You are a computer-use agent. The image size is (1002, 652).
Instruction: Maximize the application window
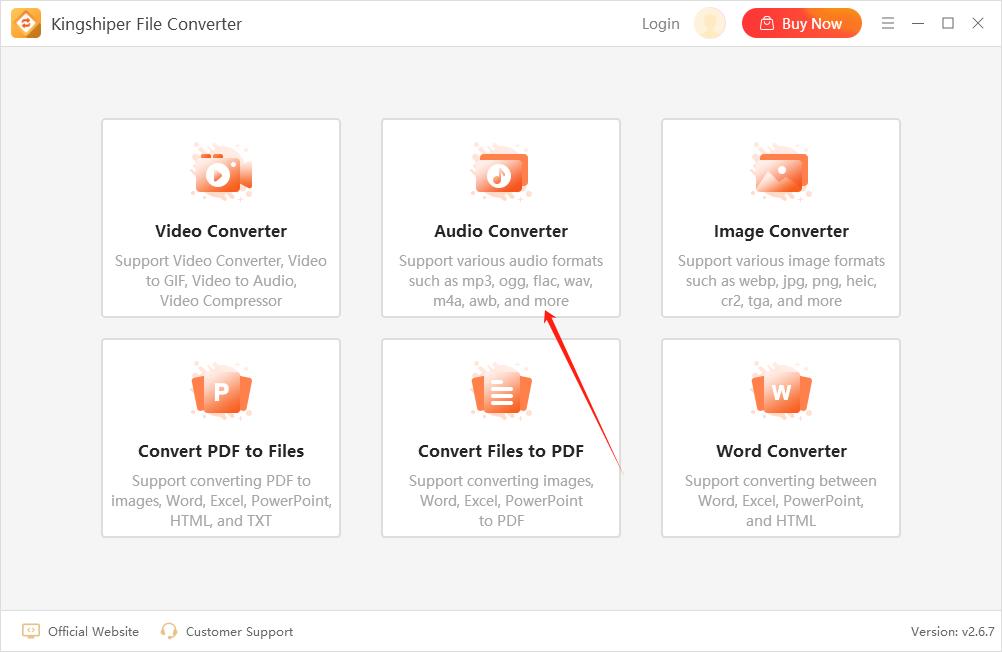pos(948,23)
